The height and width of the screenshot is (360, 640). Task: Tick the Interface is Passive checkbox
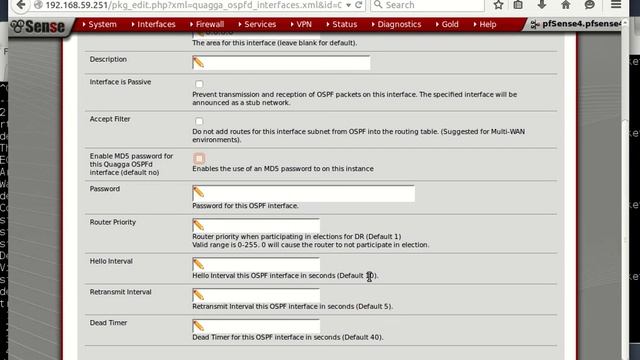click(199, 84)
